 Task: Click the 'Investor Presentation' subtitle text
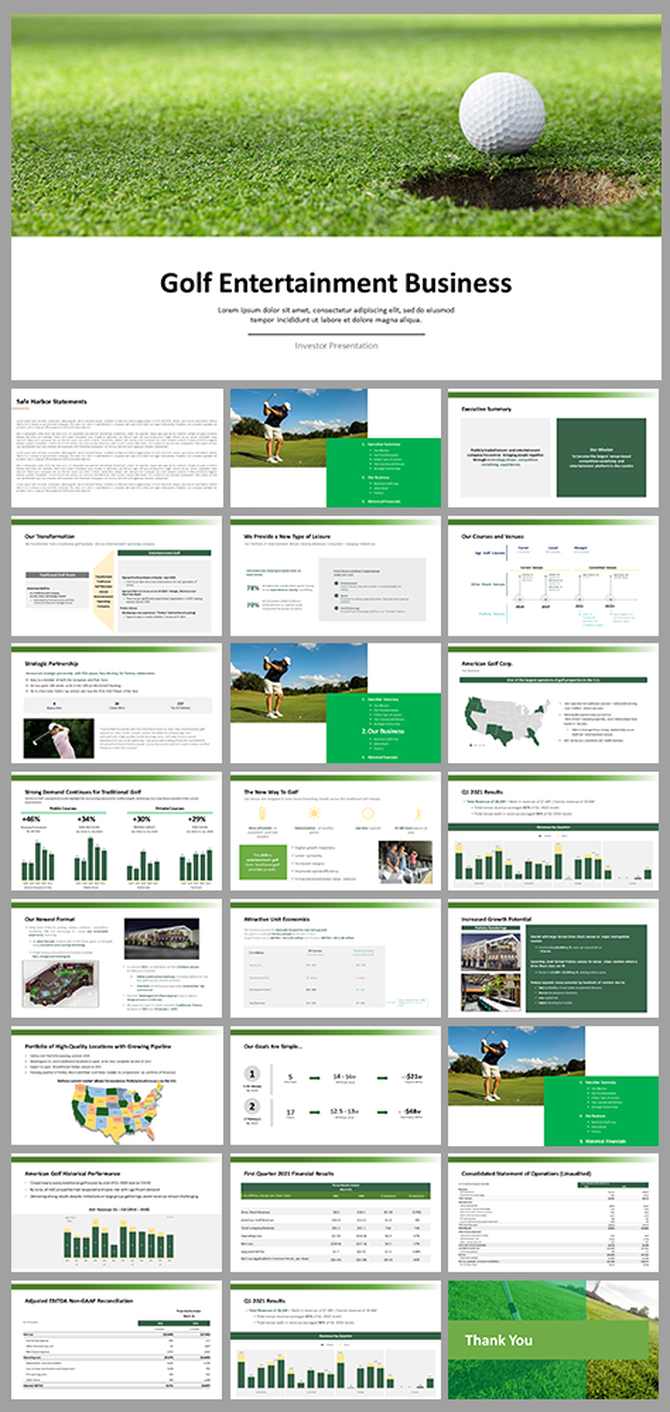336,345
